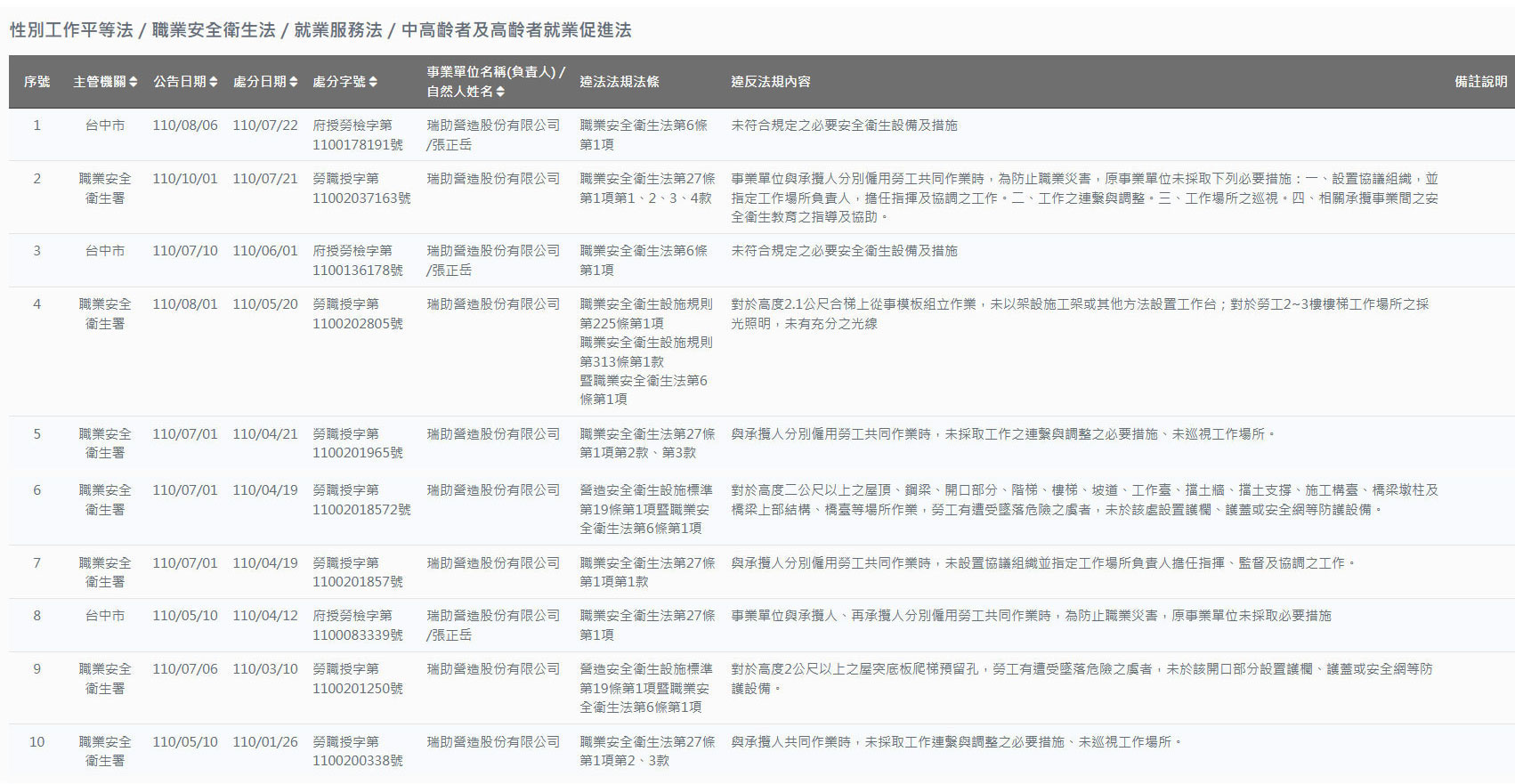Click 公告日期 110/10/01

(185, 179)
